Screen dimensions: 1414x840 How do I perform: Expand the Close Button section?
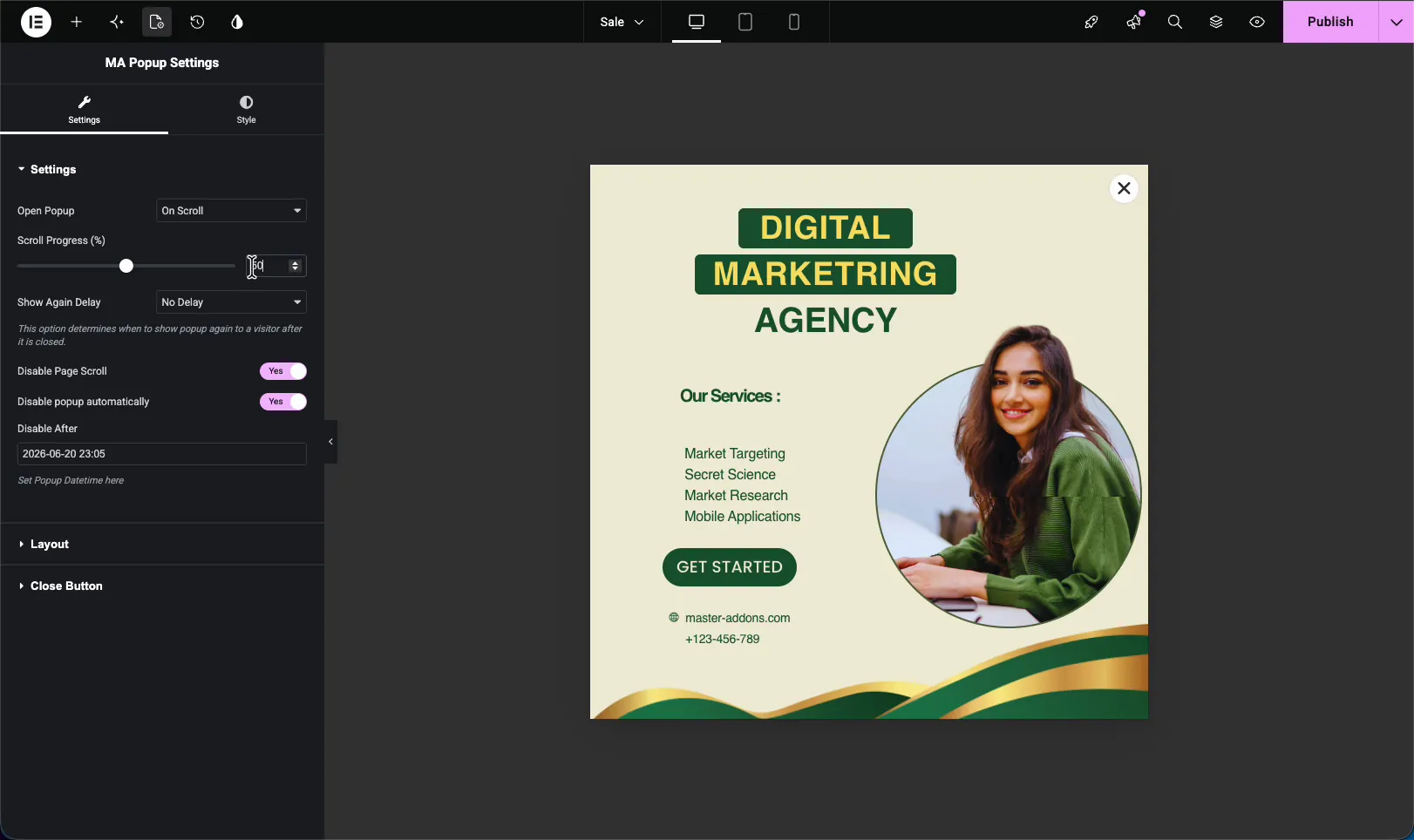(162, 586)
